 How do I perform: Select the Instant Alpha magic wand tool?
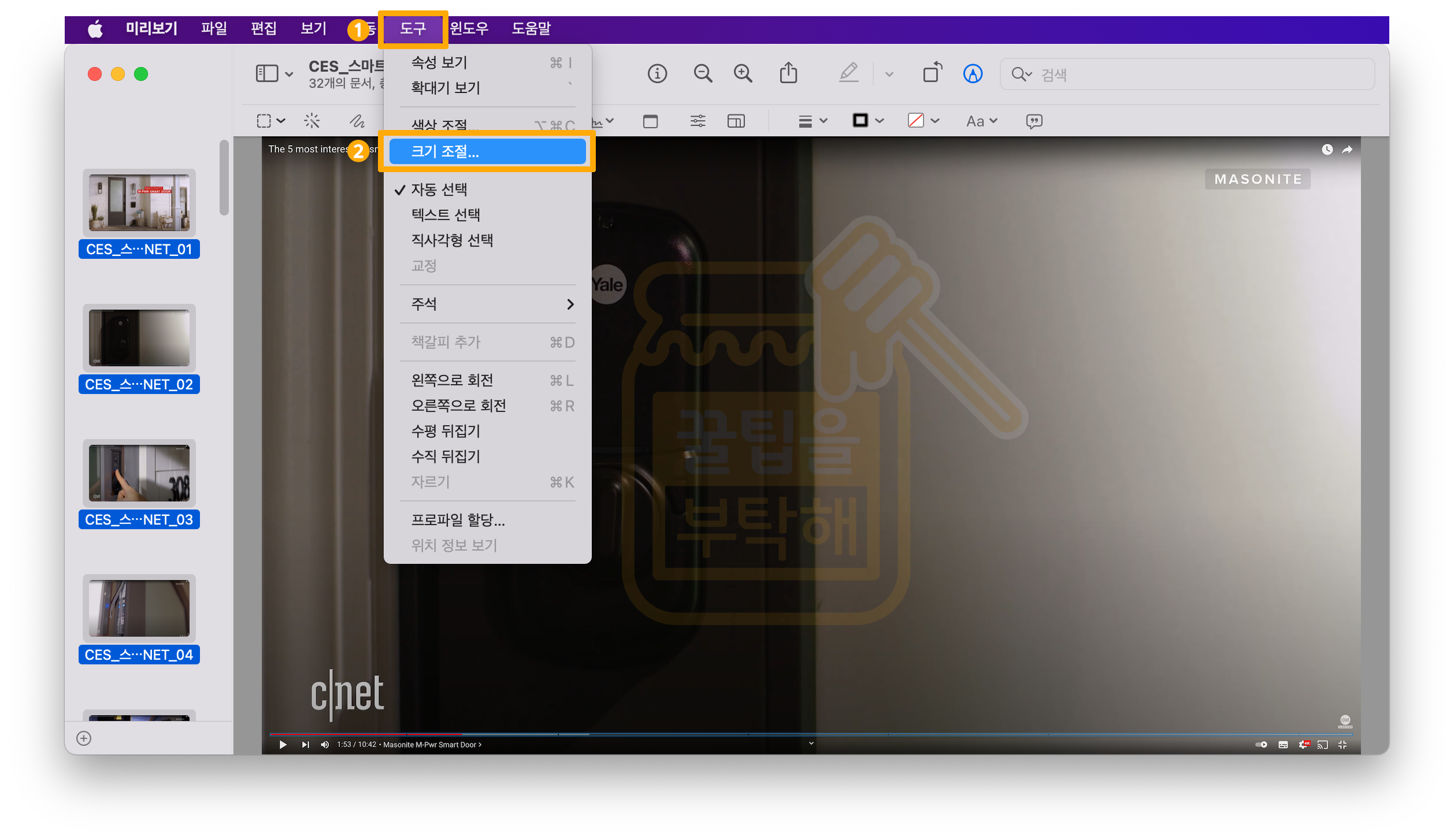[312, 121]
